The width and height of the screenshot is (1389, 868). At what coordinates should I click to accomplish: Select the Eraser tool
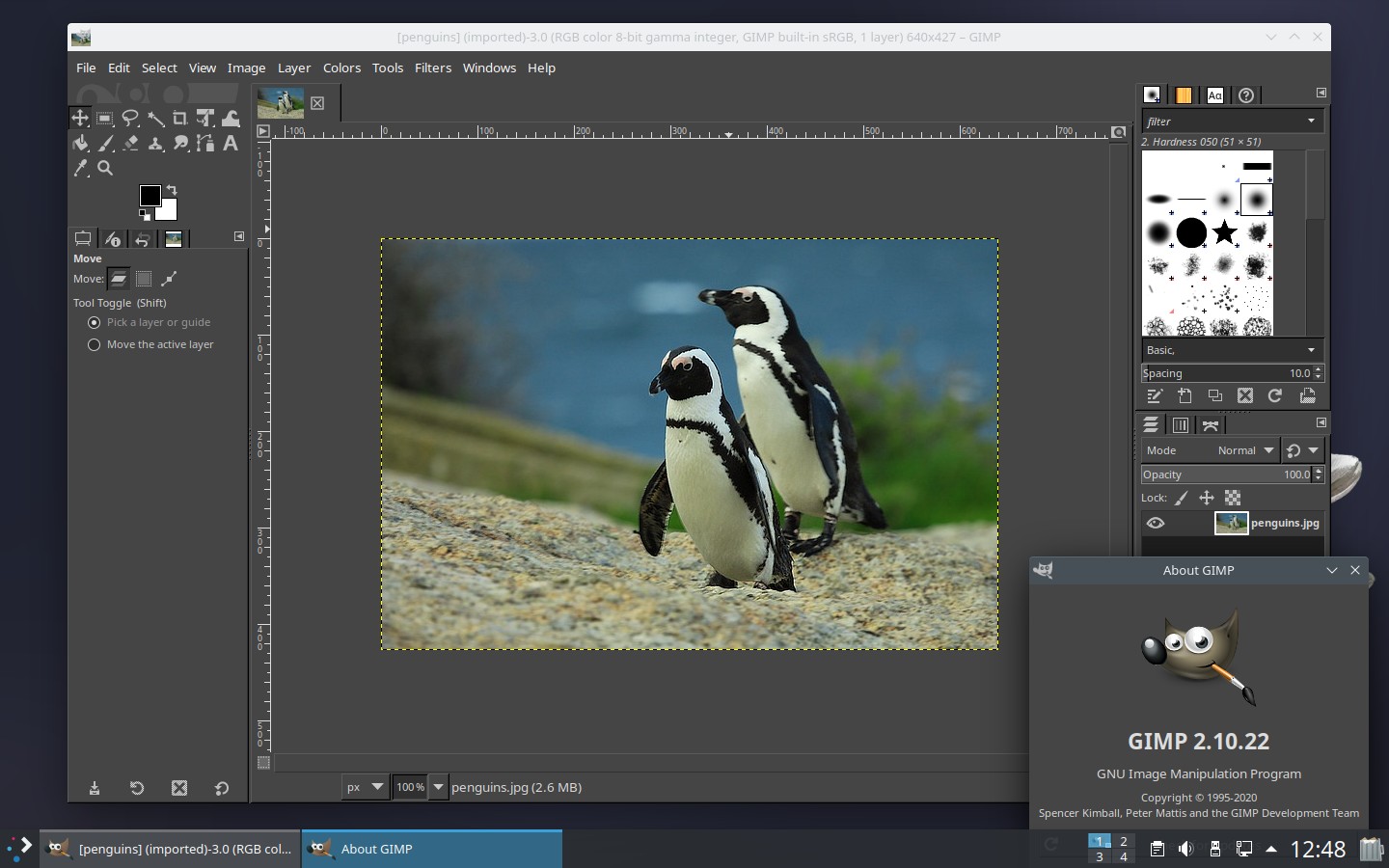pos(130,144)
